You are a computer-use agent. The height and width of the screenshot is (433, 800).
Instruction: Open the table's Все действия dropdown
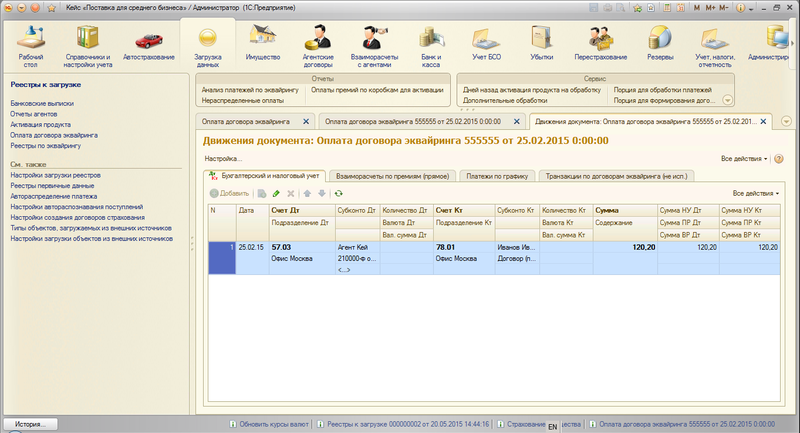755,193
